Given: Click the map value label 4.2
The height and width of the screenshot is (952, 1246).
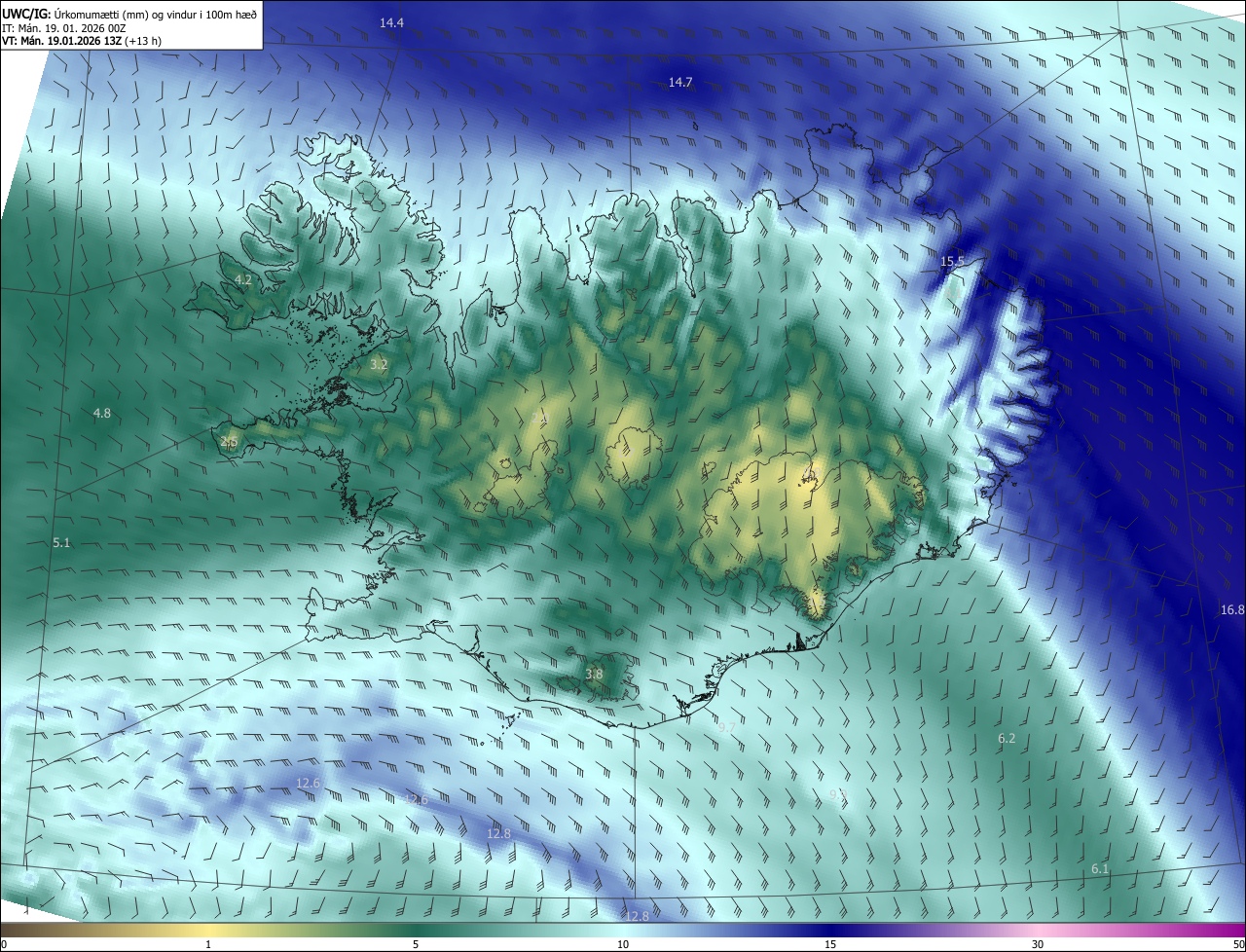Looking at the screenshot, I should pos(243,280).
